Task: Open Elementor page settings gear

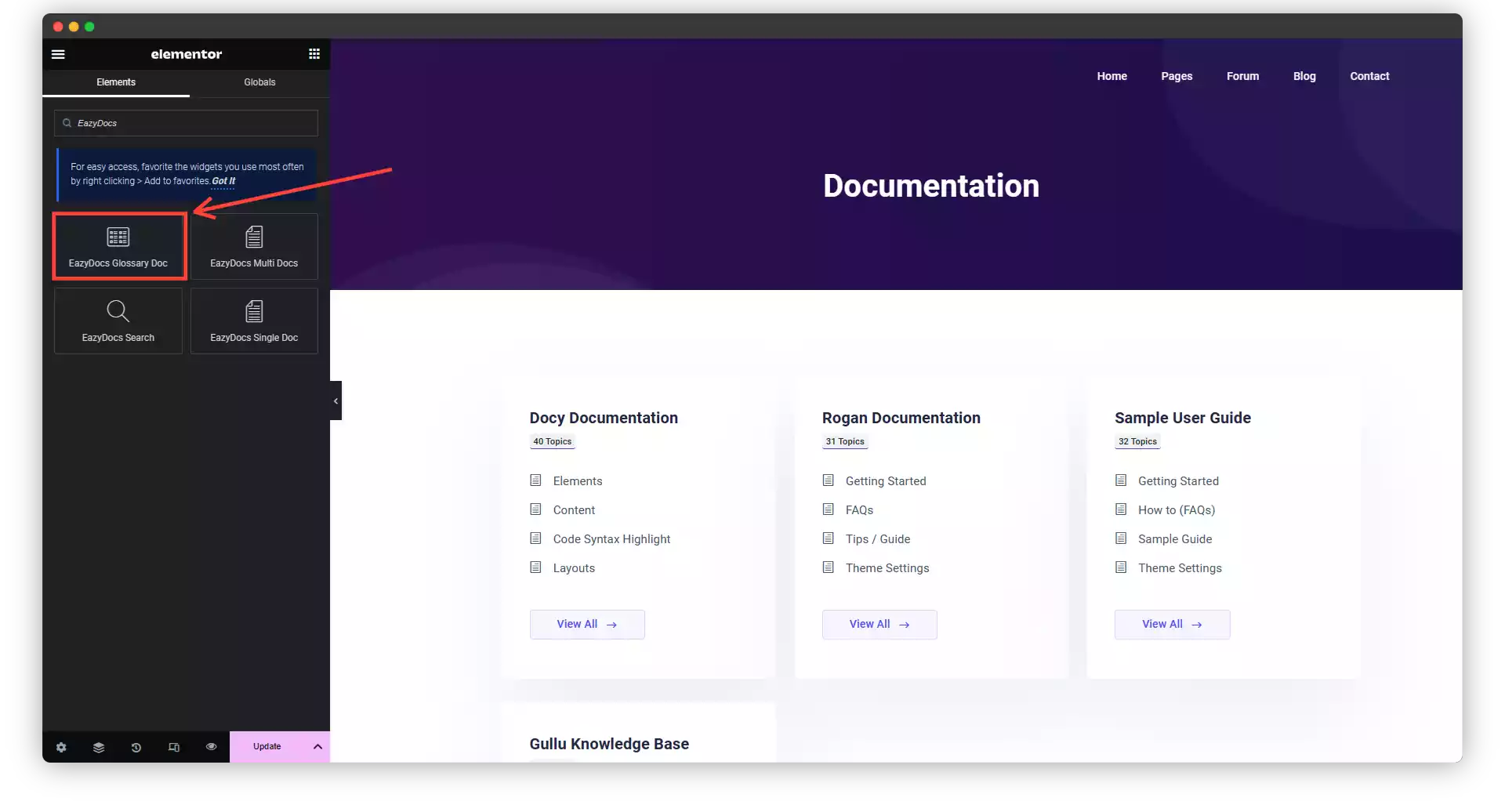Action: 61,747
